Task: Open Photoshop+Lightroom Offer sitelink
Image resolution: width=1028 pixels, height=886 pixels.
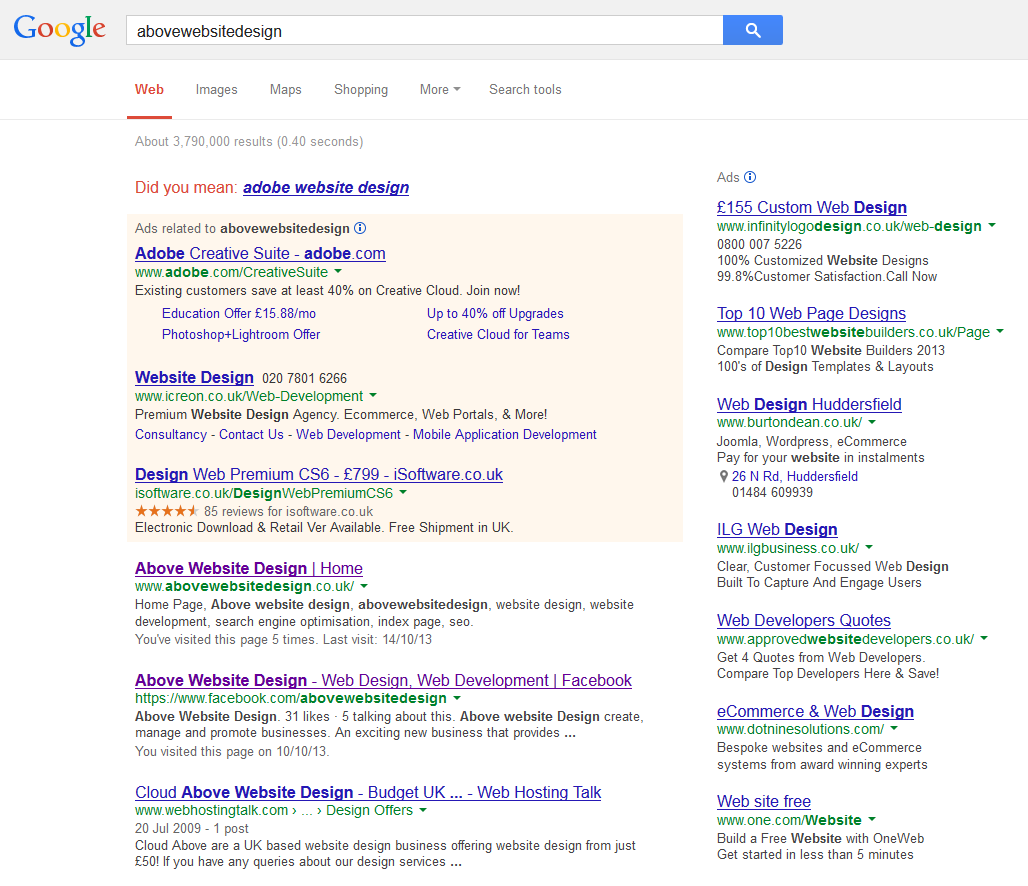Action: 241,334
